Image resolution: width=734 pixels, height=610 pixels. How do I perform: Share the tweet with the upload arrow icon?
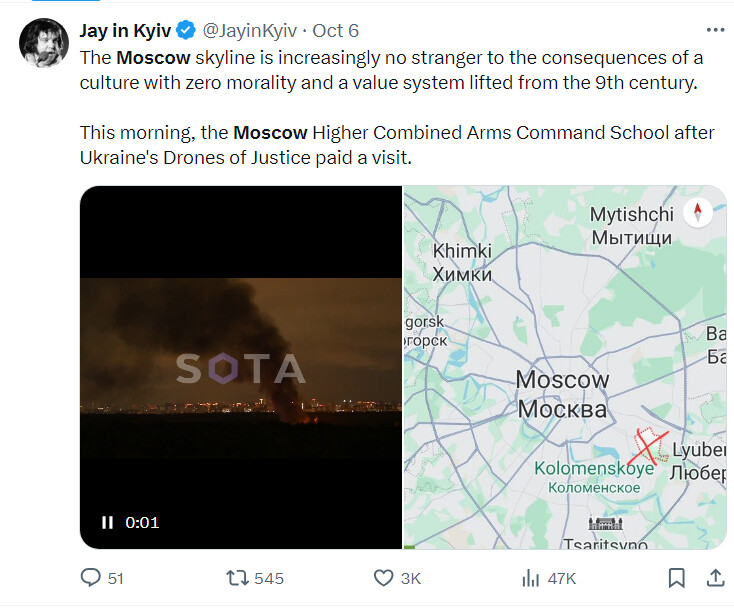(715, 577)
